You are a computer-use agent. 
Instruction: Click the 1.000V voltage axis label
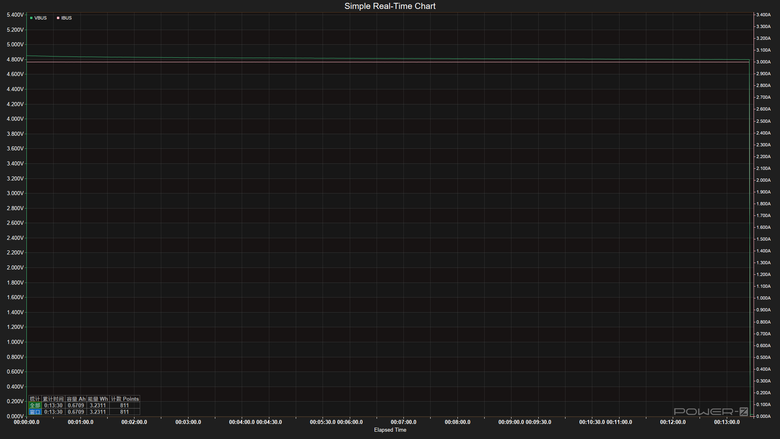15,342
